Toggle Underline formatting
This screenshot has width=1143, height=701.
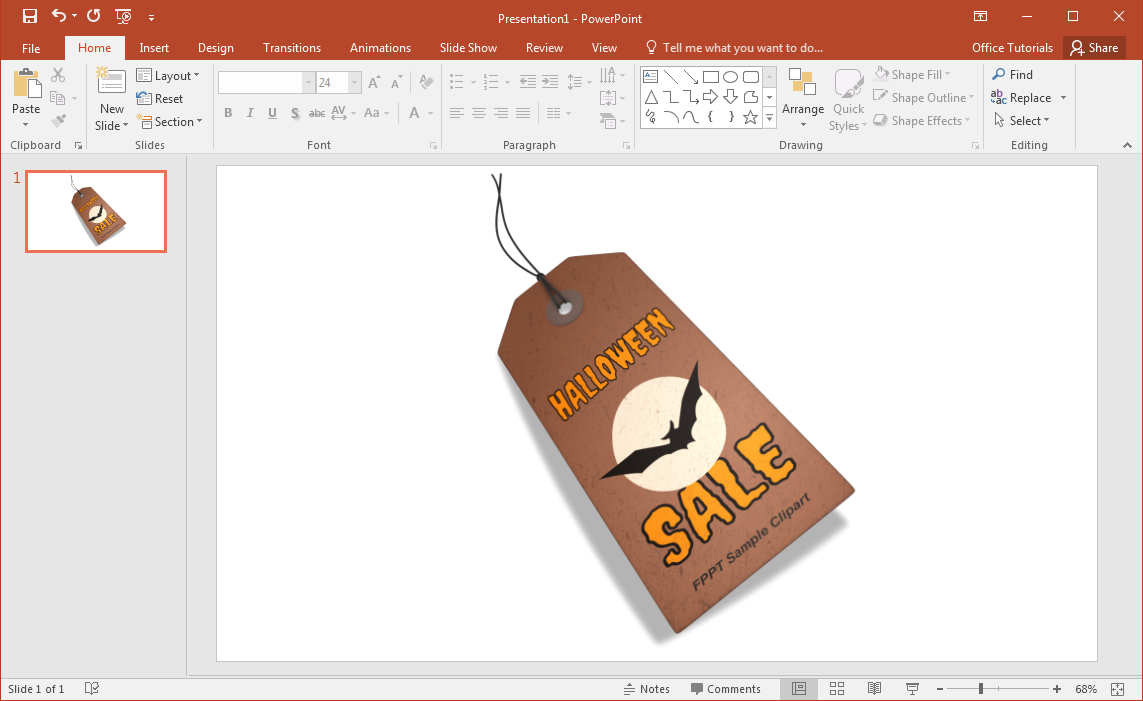coord(272,113)
